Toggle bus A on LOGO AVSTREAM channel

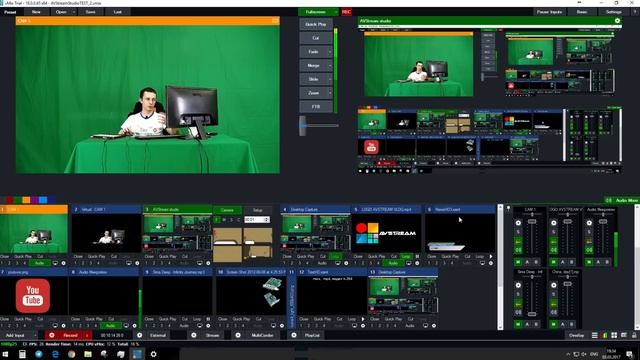pos(562,262)
